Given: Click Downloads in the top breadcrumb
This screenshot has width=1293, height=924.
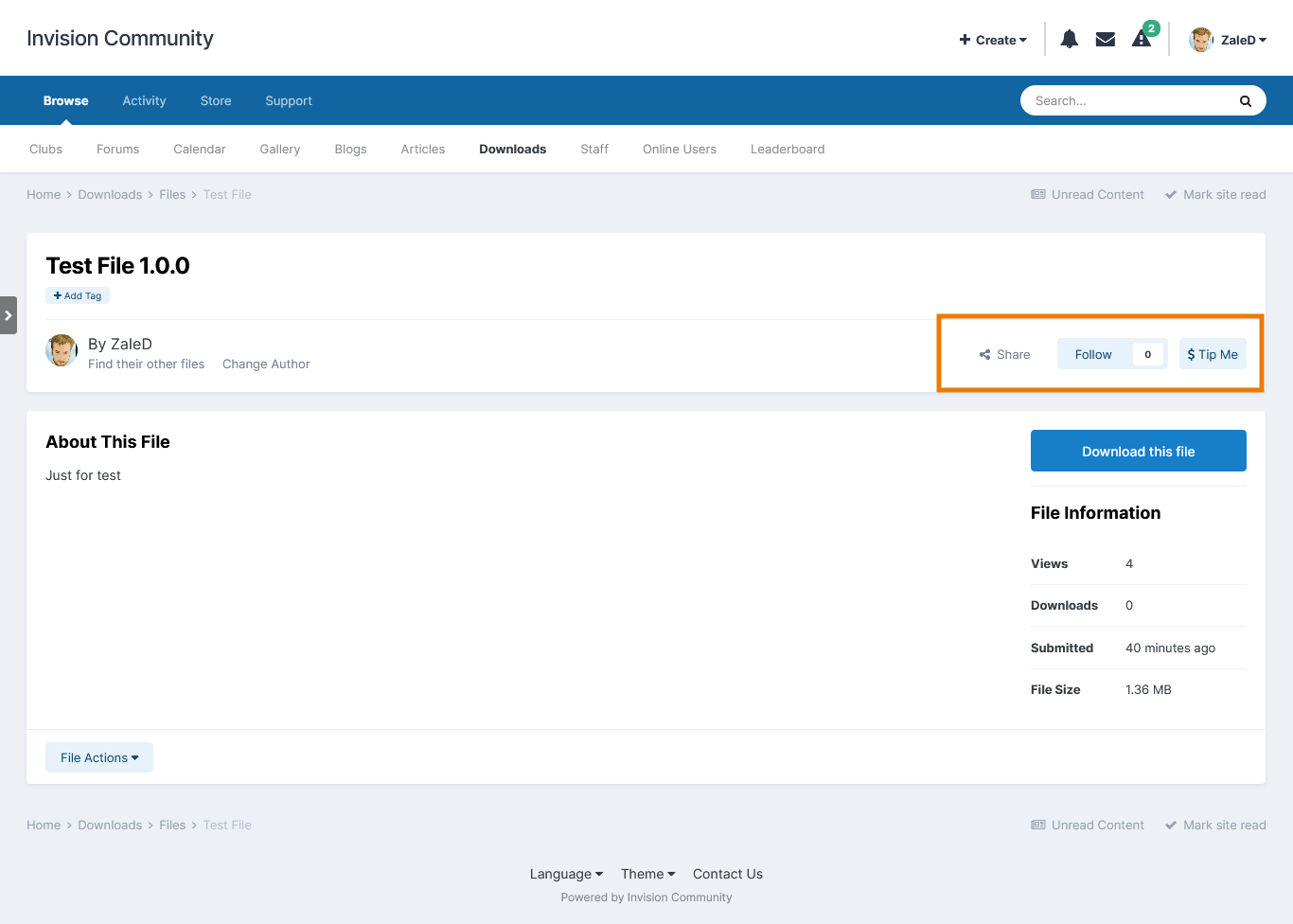Looking at the screenshot, I should pos(110,194).
